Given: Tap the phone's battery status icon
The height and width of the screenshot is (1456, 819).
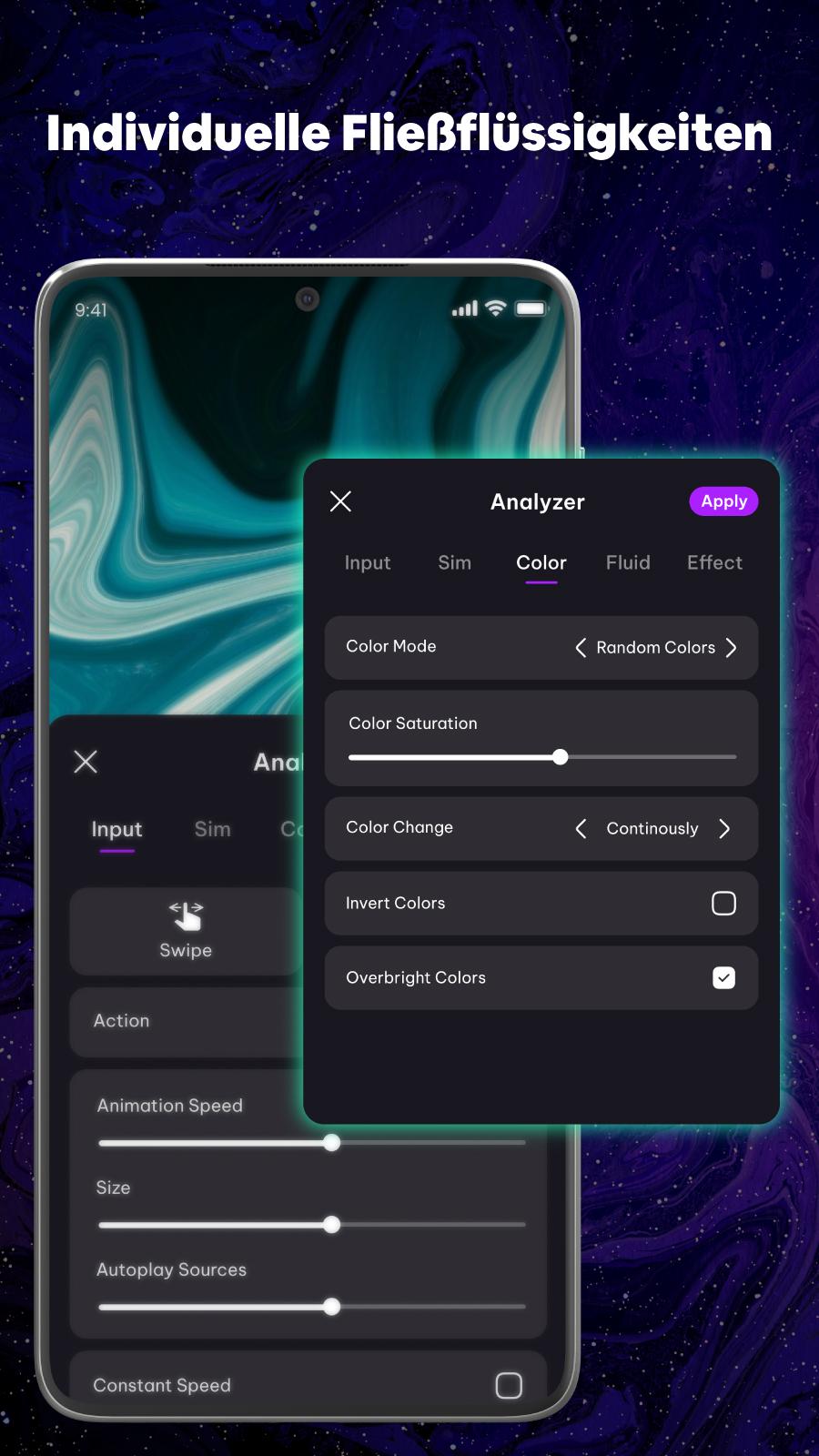Looking at the screenshot, I should coord(531,308).
